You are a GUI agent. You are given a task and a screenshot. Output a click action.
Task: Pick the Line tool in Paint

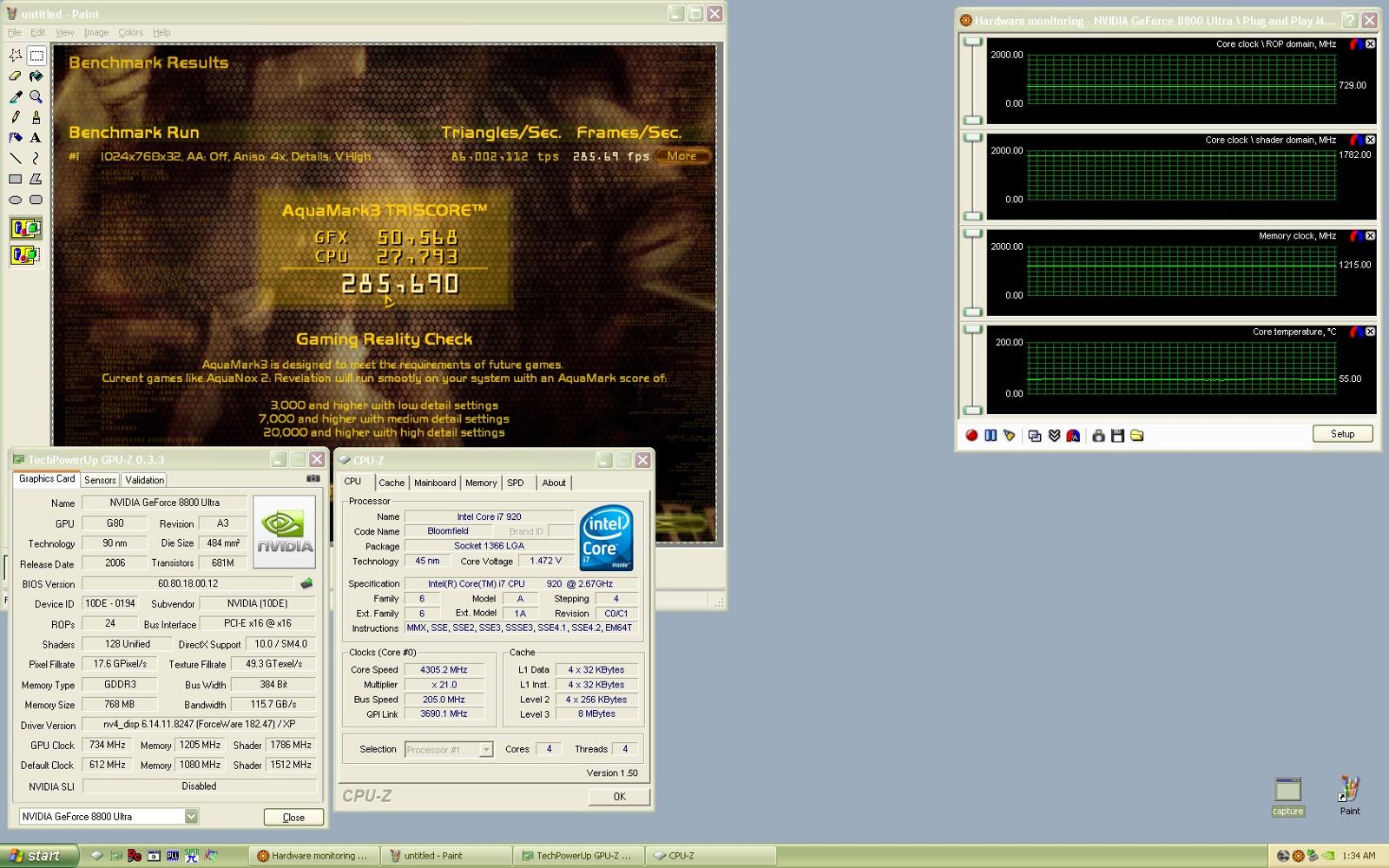(16, 158)
